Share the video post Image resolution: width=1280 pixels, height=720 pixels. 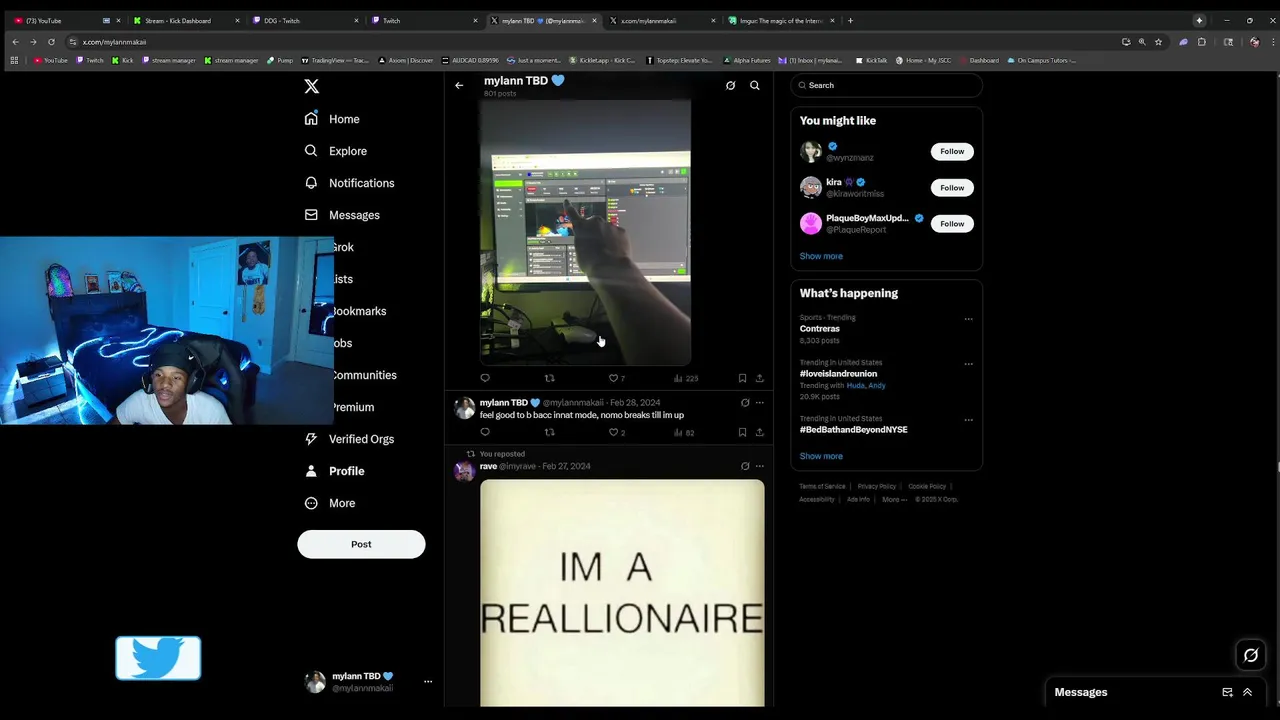pyautogui.click(x=759, y=378)
